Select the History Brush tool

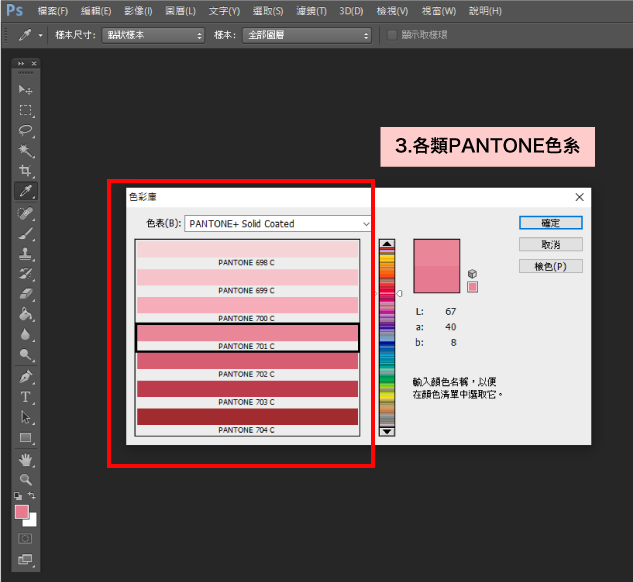pyautogui.click(x=25, y=274)
